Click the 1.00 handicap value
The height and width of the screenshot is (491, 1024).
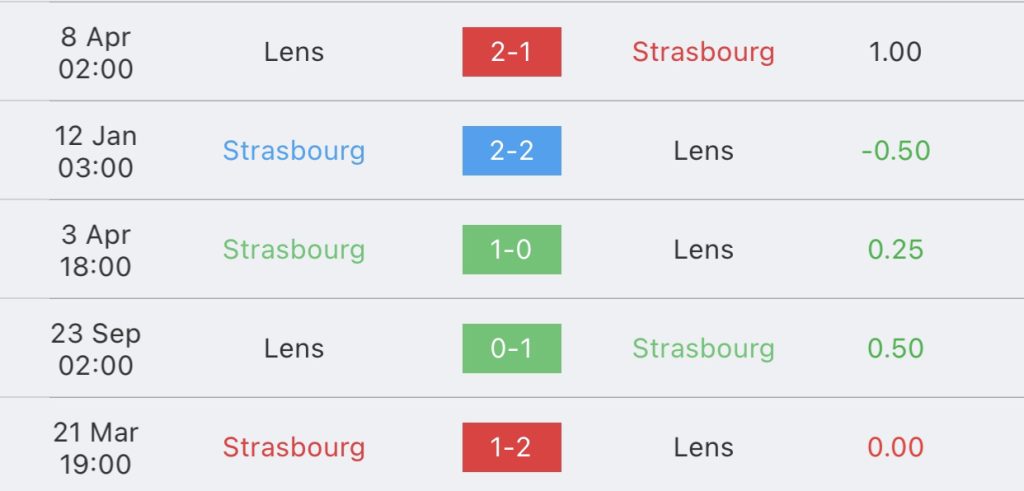coord(895,52)
